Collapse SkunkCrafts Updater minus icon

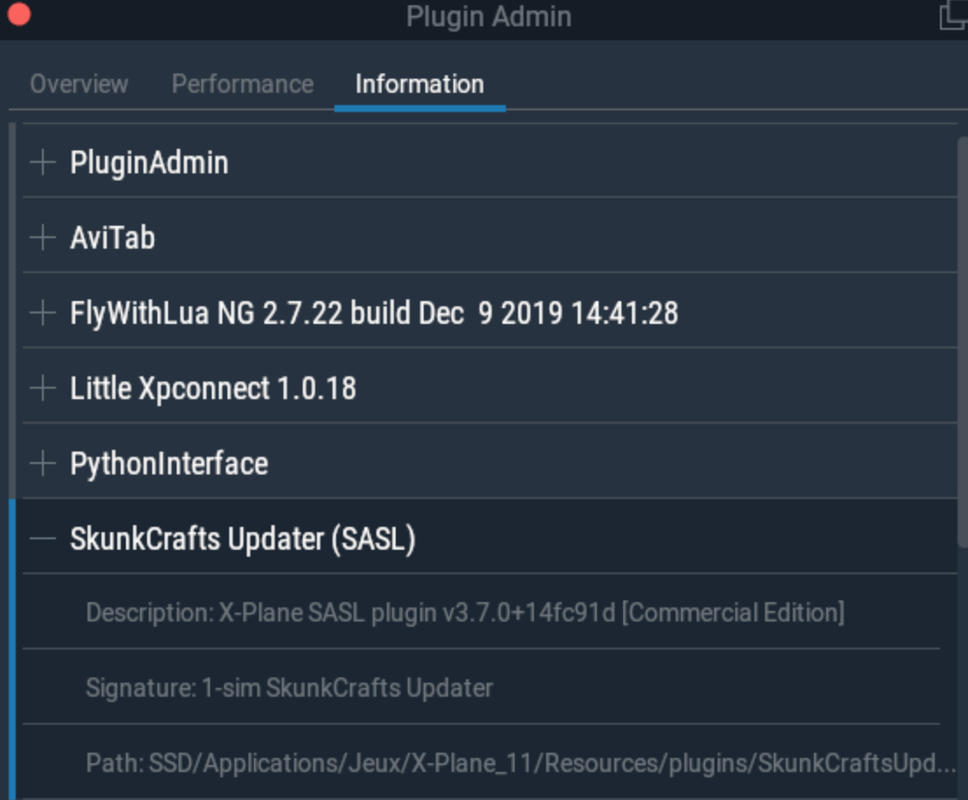43,539
